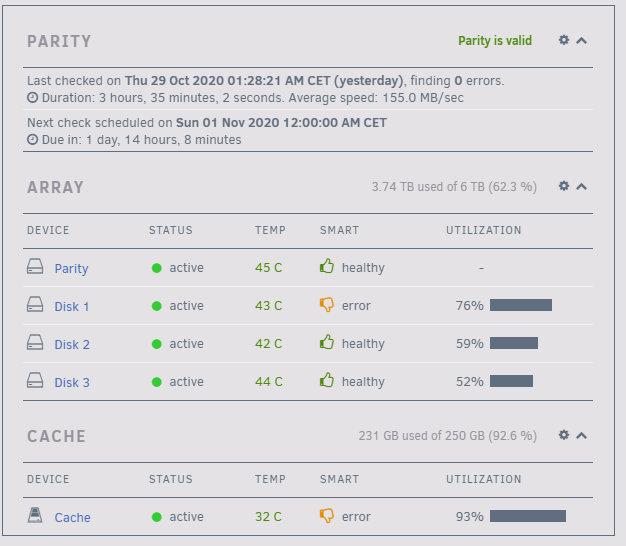
Task: Open the Disk 3 device link
Action: tap(72, 382)
